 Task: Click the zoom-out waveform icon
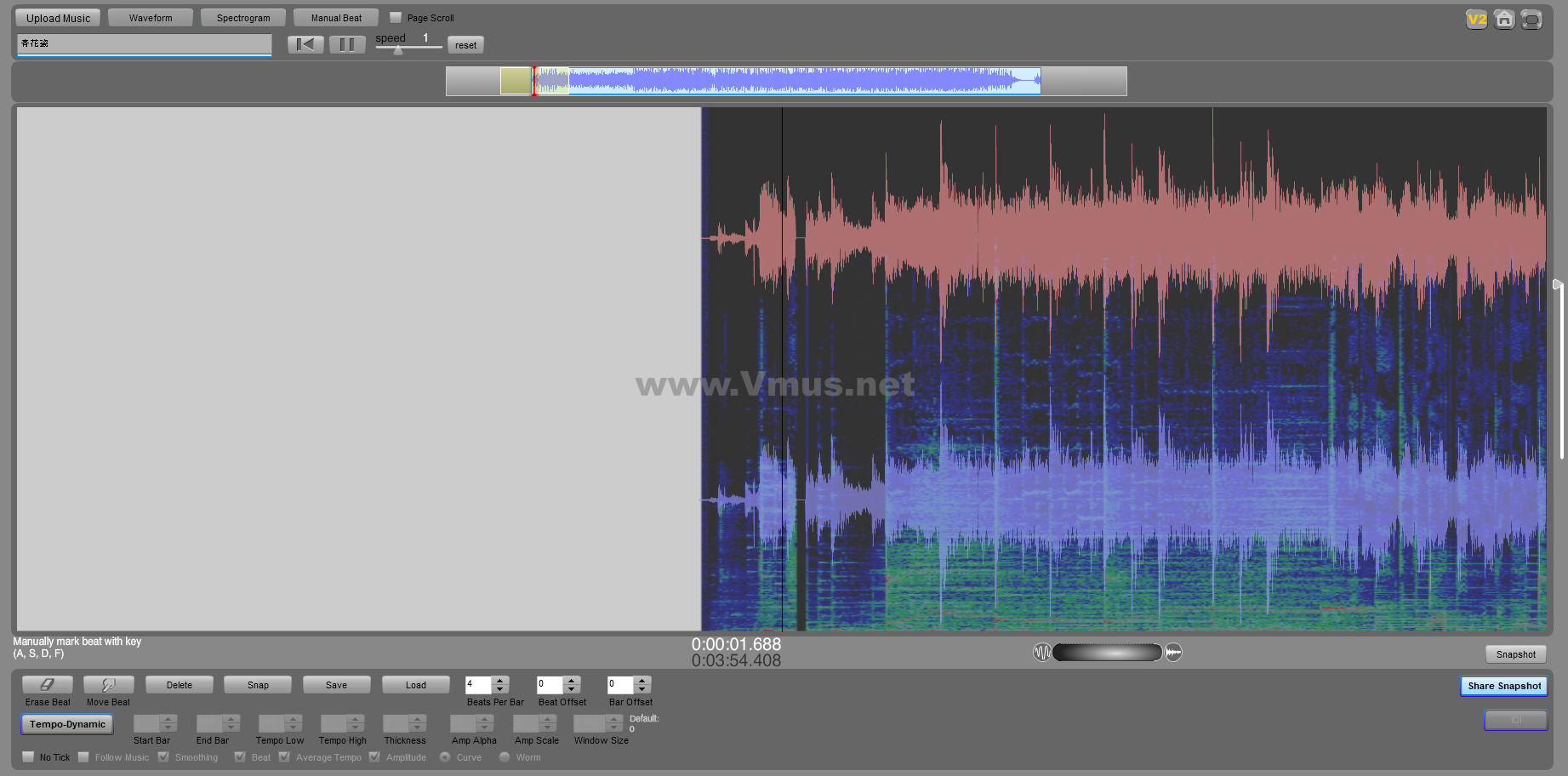[1042, 653]
